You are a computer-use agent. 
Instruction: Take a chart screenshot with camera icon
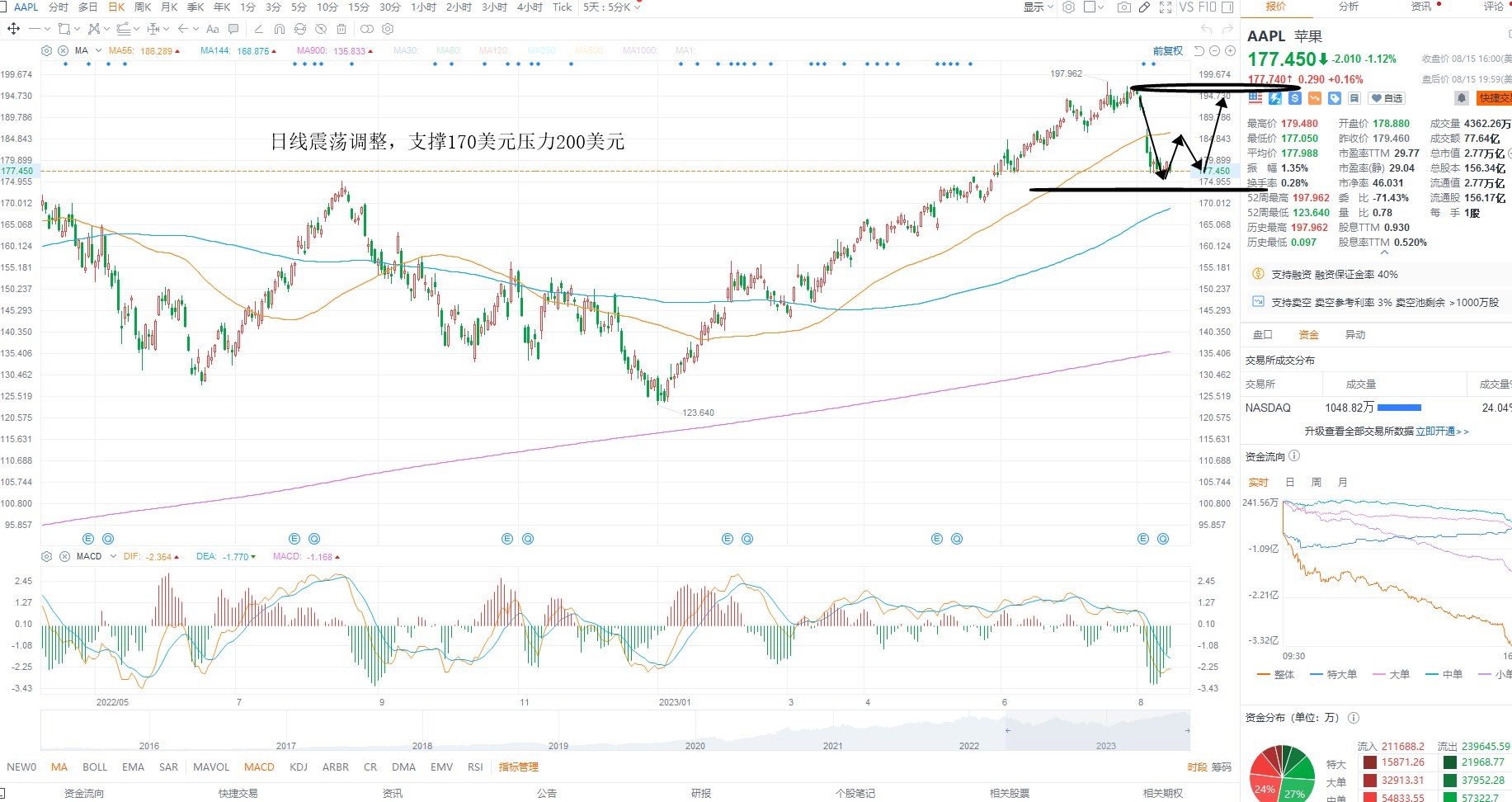pyautogui.click(x=1123, y=7)
